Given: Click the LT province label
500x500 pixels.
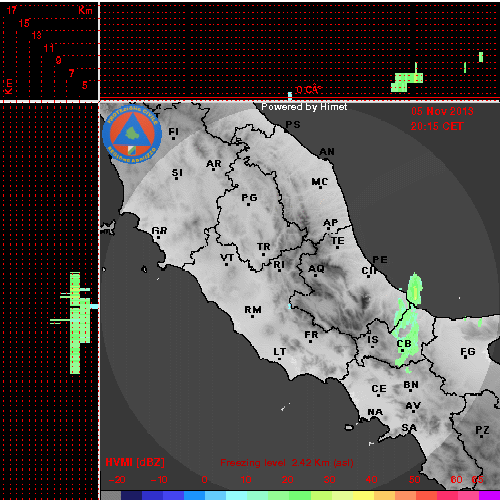Looking at the screenshot, I should pyautogui.click(x=280, y=352).
